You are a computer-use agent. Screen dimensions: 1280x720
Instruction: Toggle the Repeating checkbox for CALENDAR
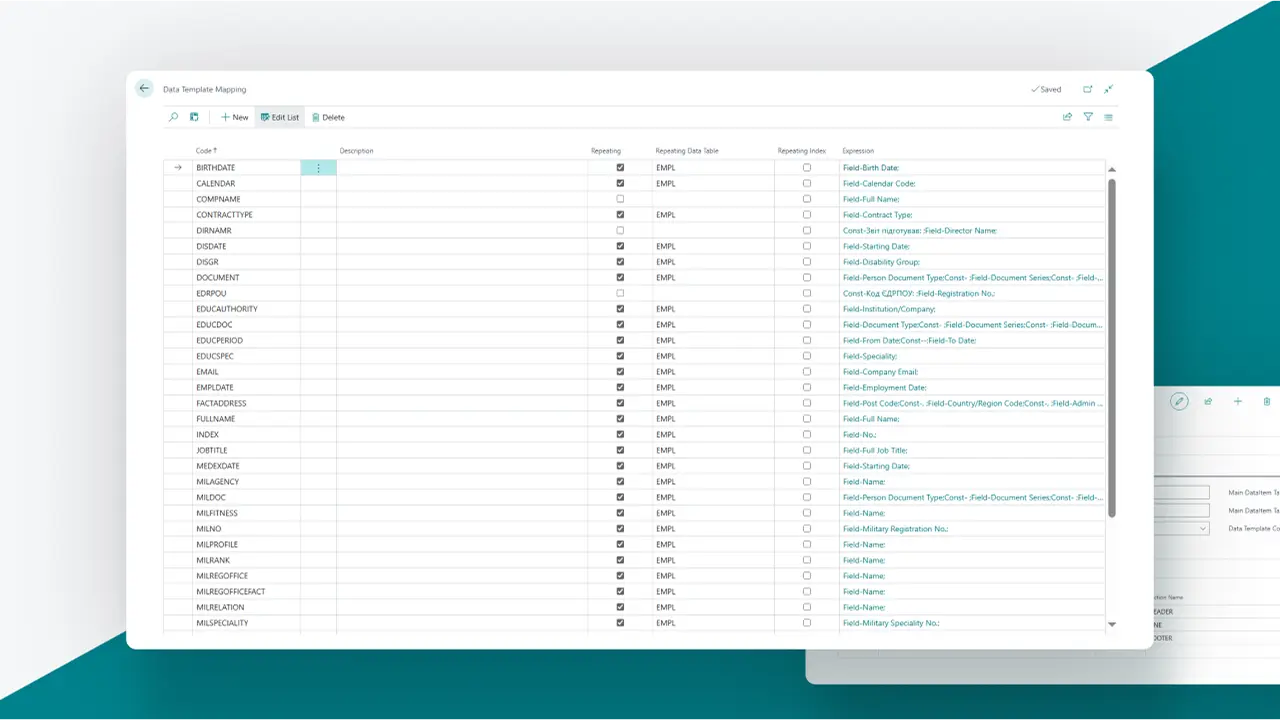(620, 183)
